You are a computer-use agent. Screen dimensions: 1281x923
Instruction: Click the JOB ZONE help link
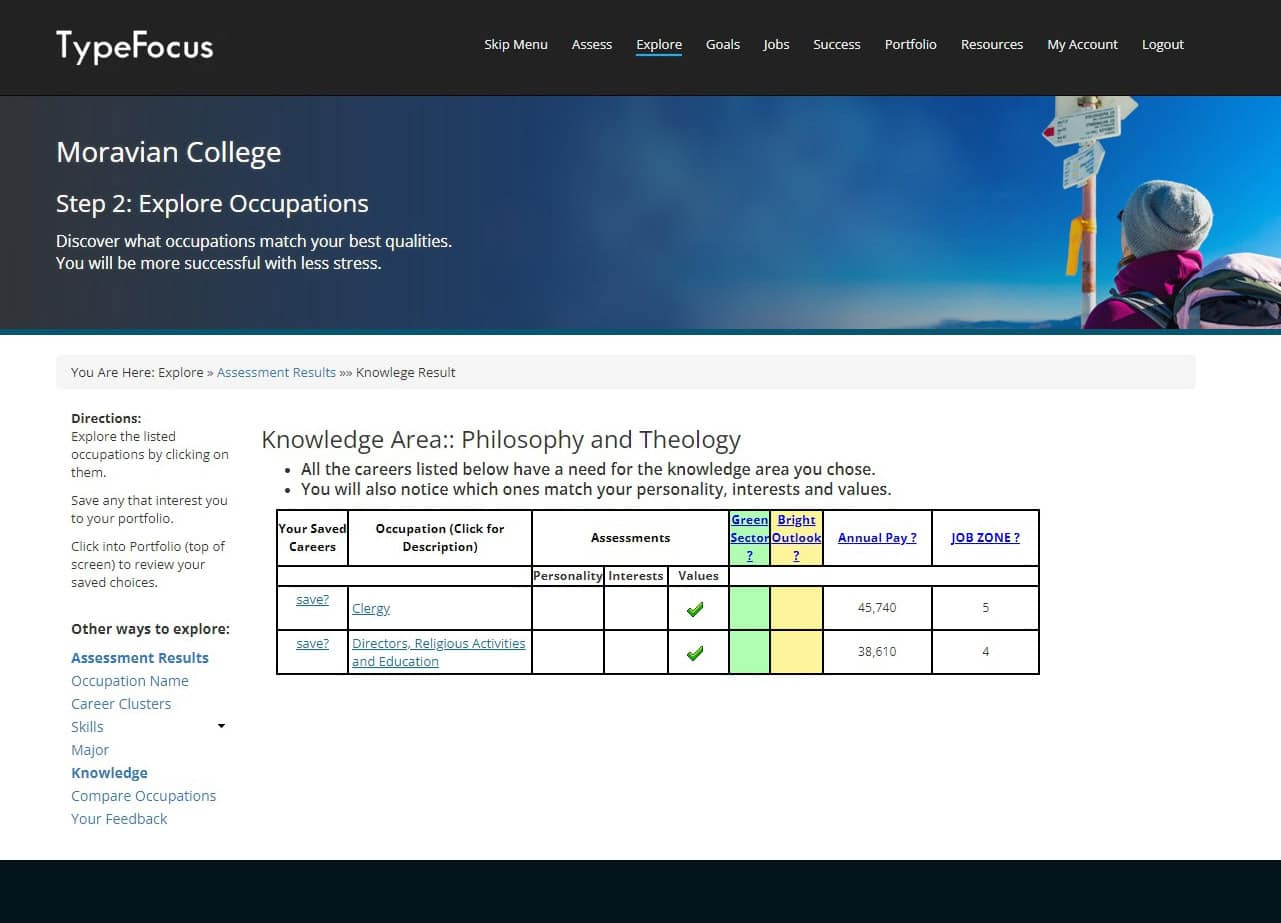tap(985, 538)
